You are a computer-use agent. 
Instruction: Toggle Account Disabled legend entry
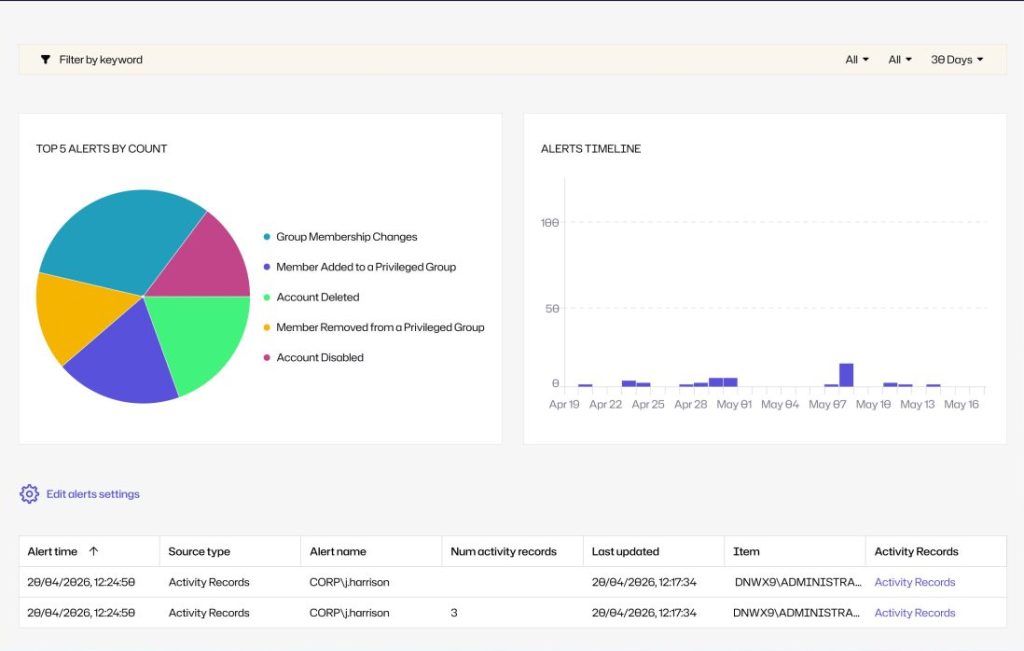(313, 357)
